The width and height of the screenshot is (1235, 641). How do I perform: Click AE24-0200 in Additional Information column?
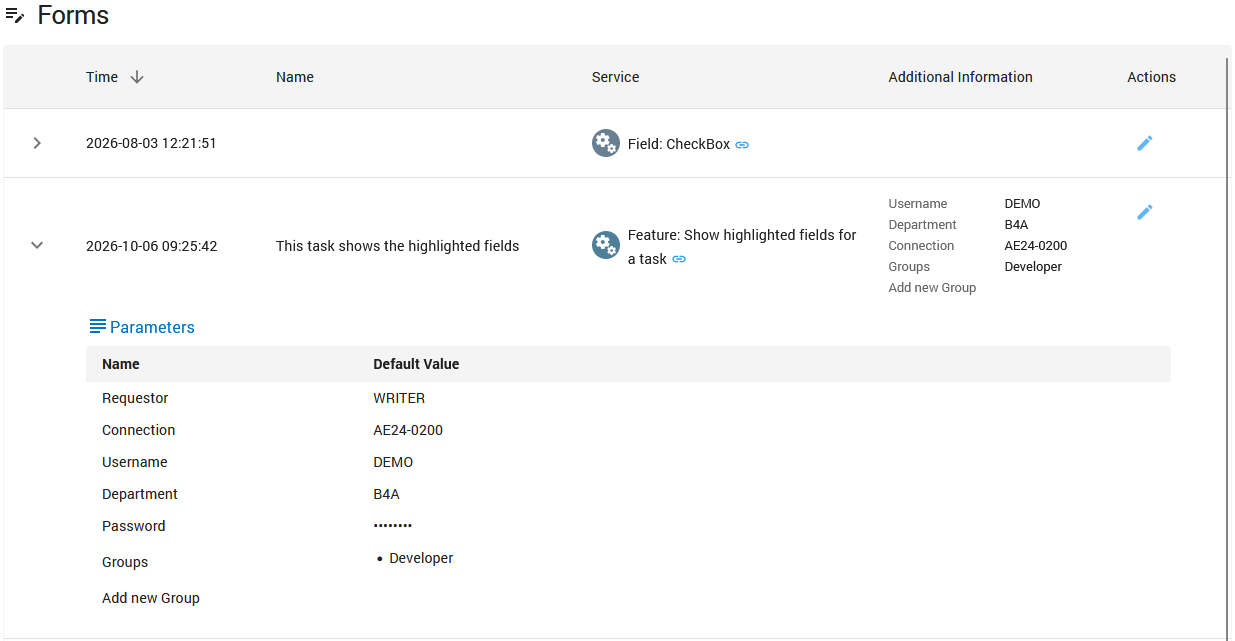1036,246
